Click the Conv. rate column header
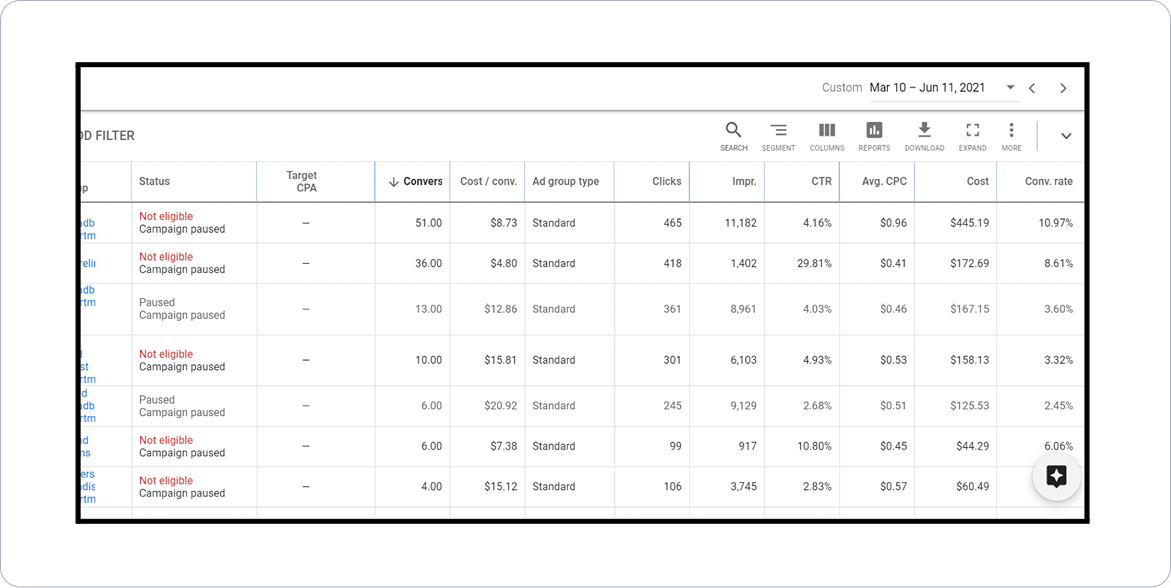1171x588 pixels. (x=1048, y=182)
